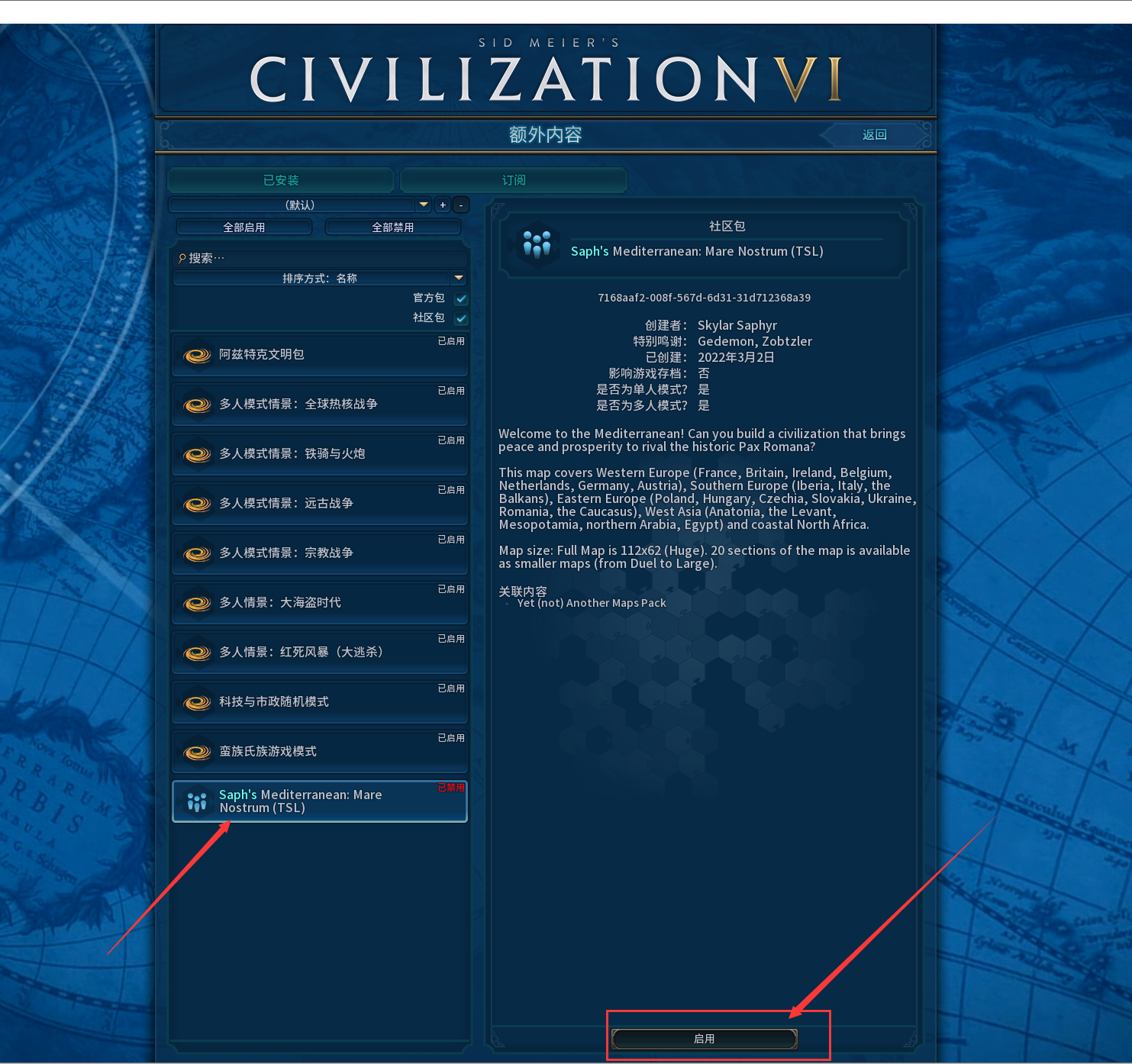Delete mod group with minus button

pos(461,205)
